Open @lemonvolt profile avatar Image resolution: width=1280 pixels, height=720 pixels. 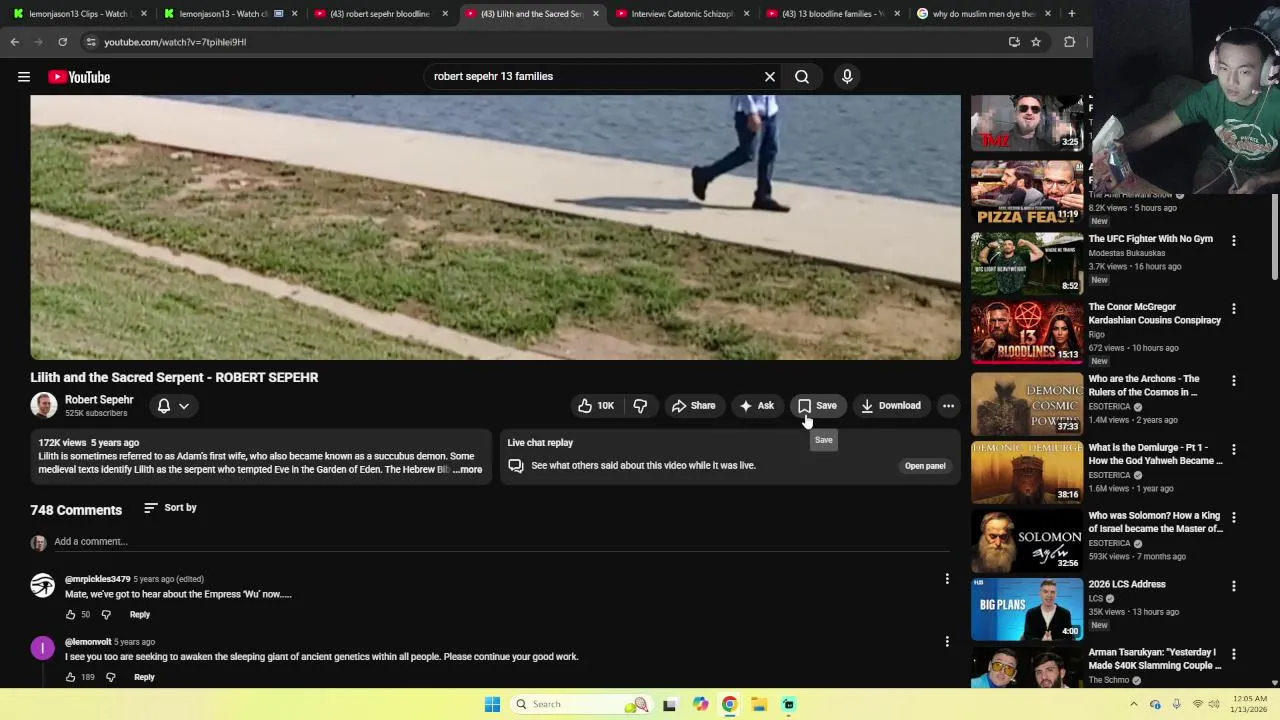(x=43, y=648)
